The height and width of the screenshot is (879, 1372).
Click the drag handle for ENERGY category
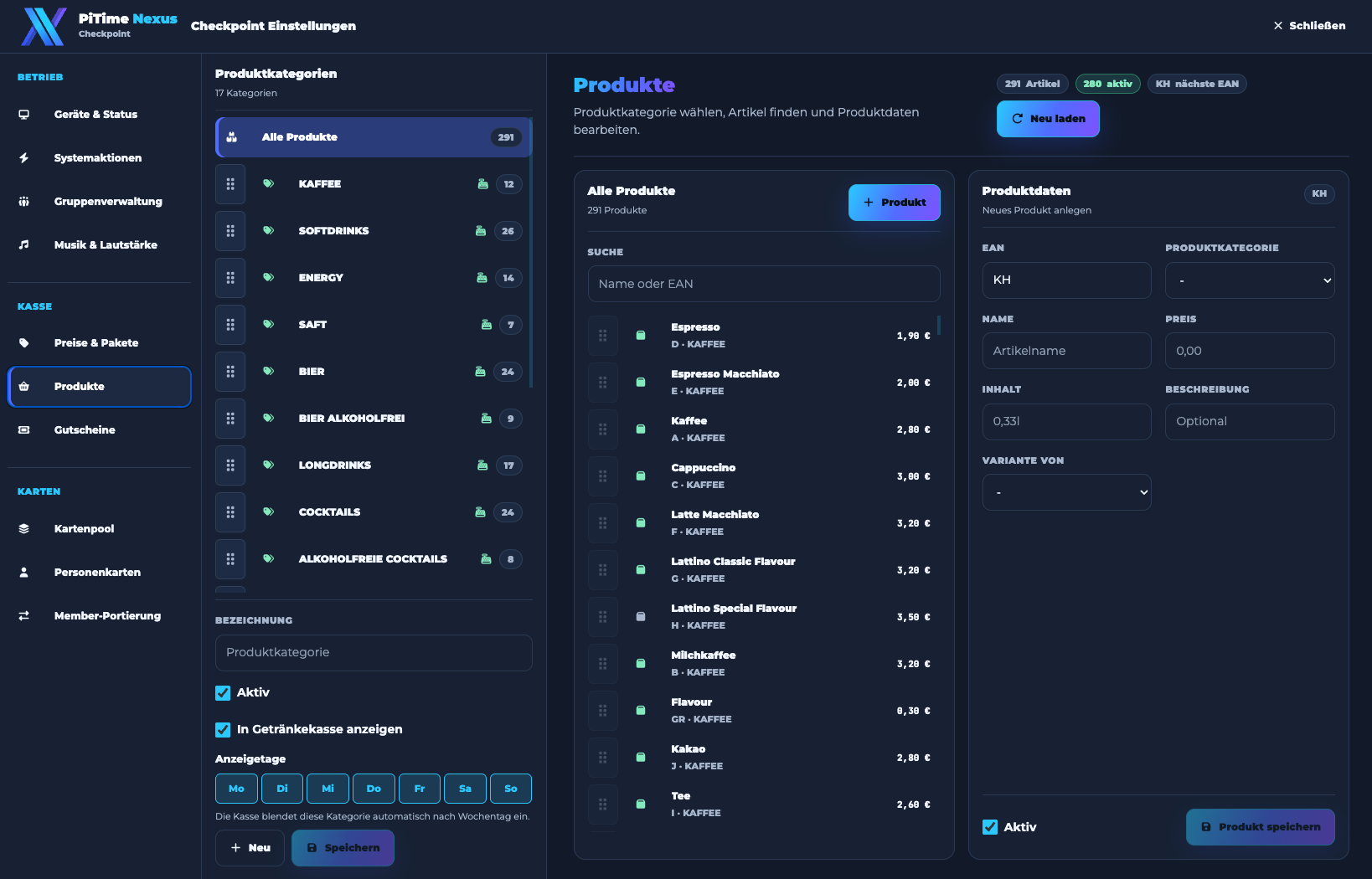[230, 278]
